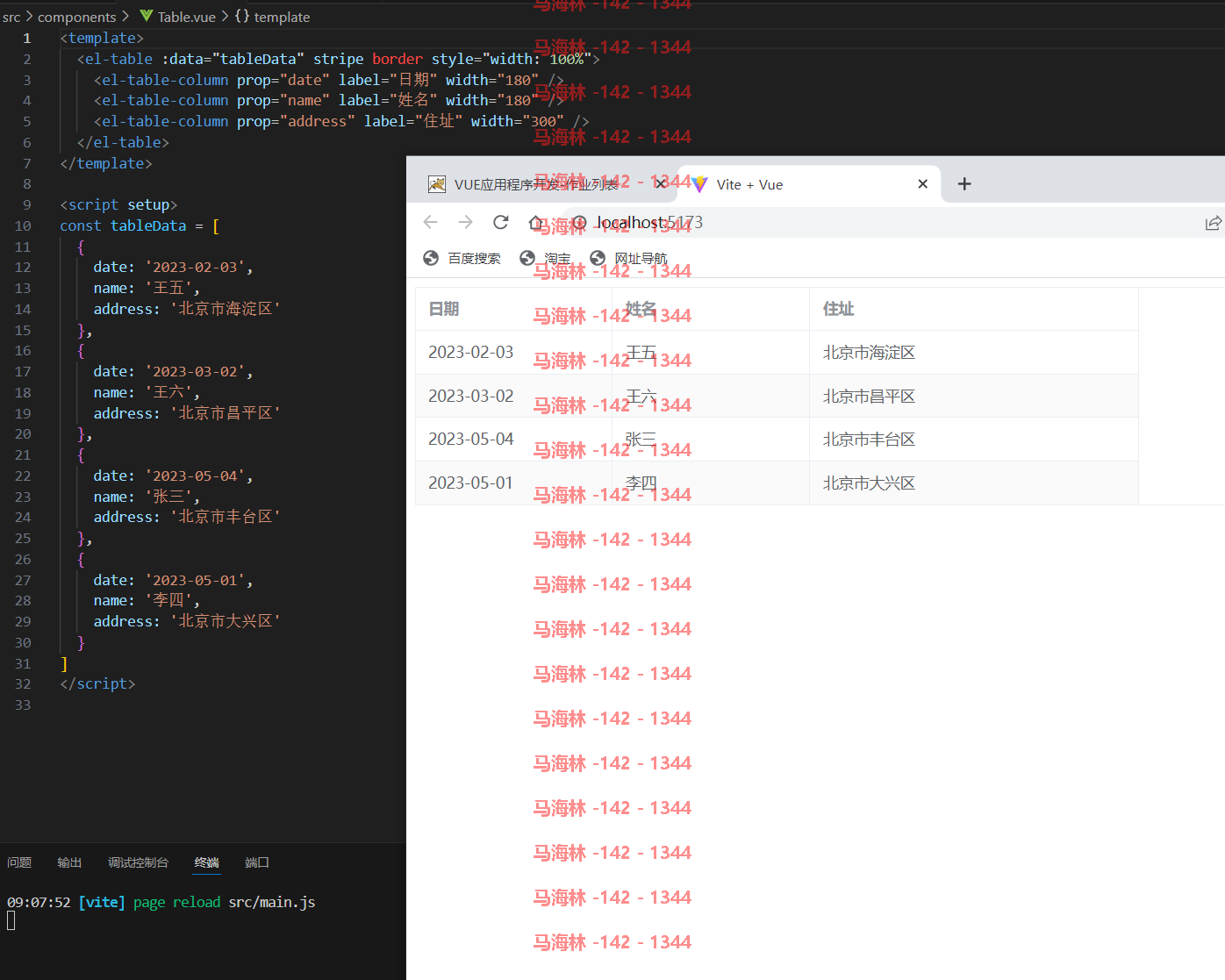Click 'src/main.js' in the terminal
The width and height of the screenshot is (1225, 980).
(272, 902)
